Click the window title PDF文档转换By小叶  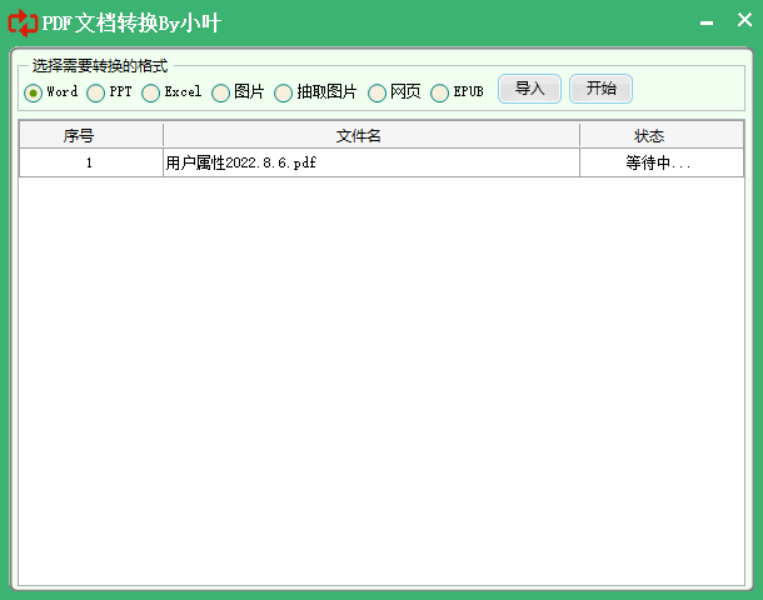(x=131, y=22)
